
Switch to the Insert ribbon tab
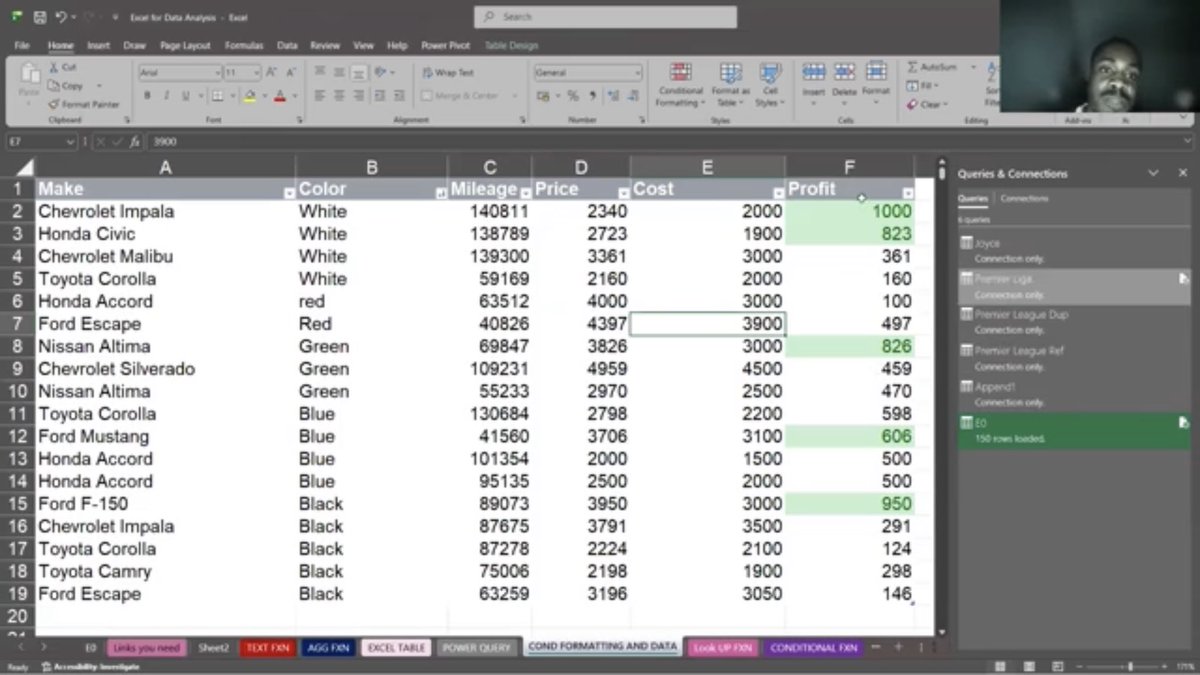[x=98, y=45]
